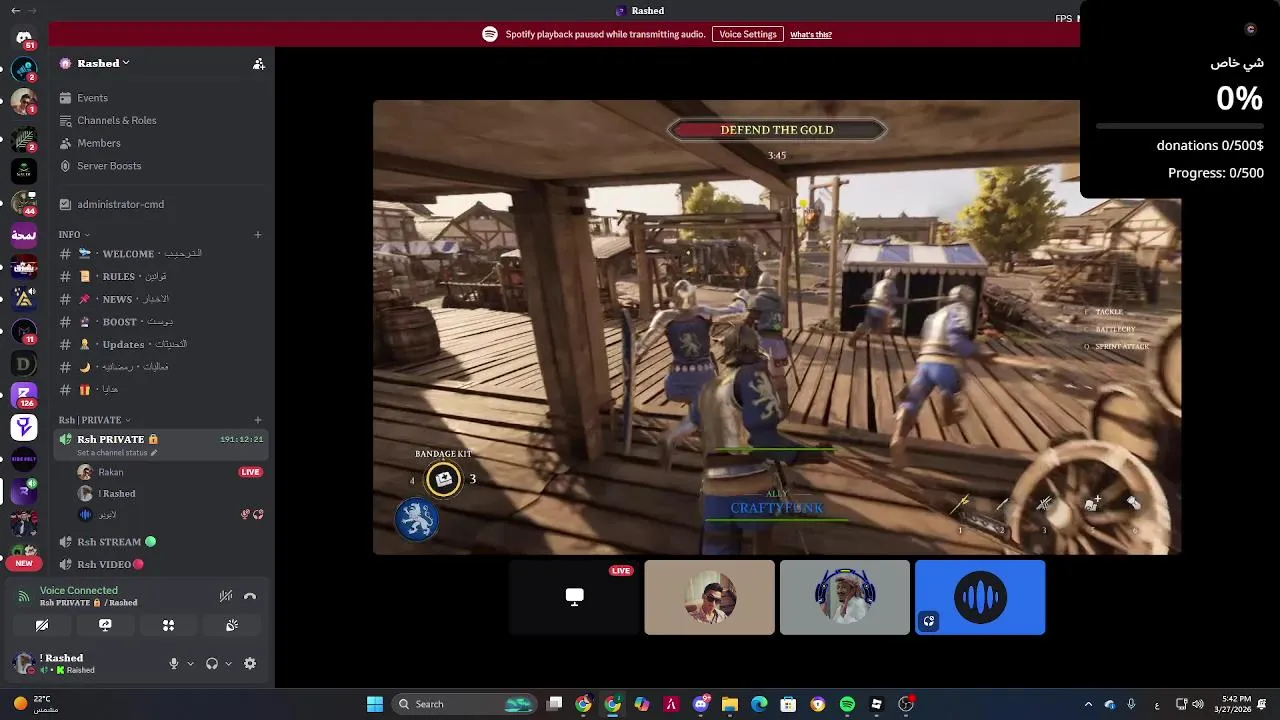Viewport: 1280px width, 720px height.
Task: Join the Rsh VIDEO voice channel
Action: pos(162,564)
